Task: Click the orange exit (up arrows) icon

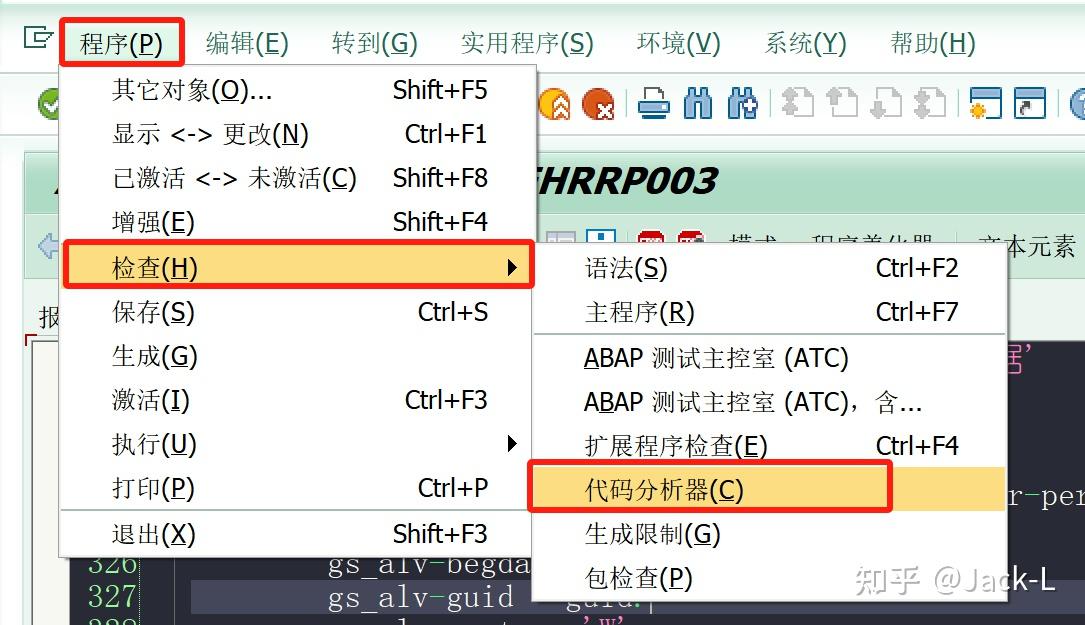Action: point(556,105)
